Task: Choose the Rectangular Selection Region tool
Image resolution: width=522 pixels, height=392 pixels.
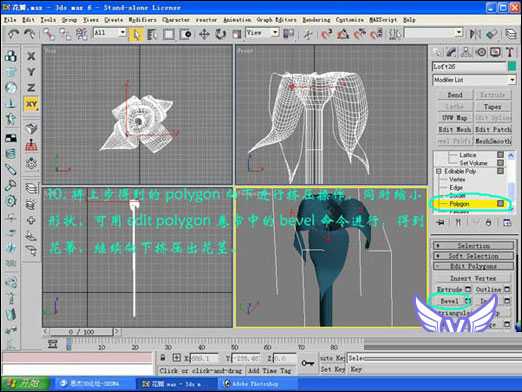Action: point(169,34)
